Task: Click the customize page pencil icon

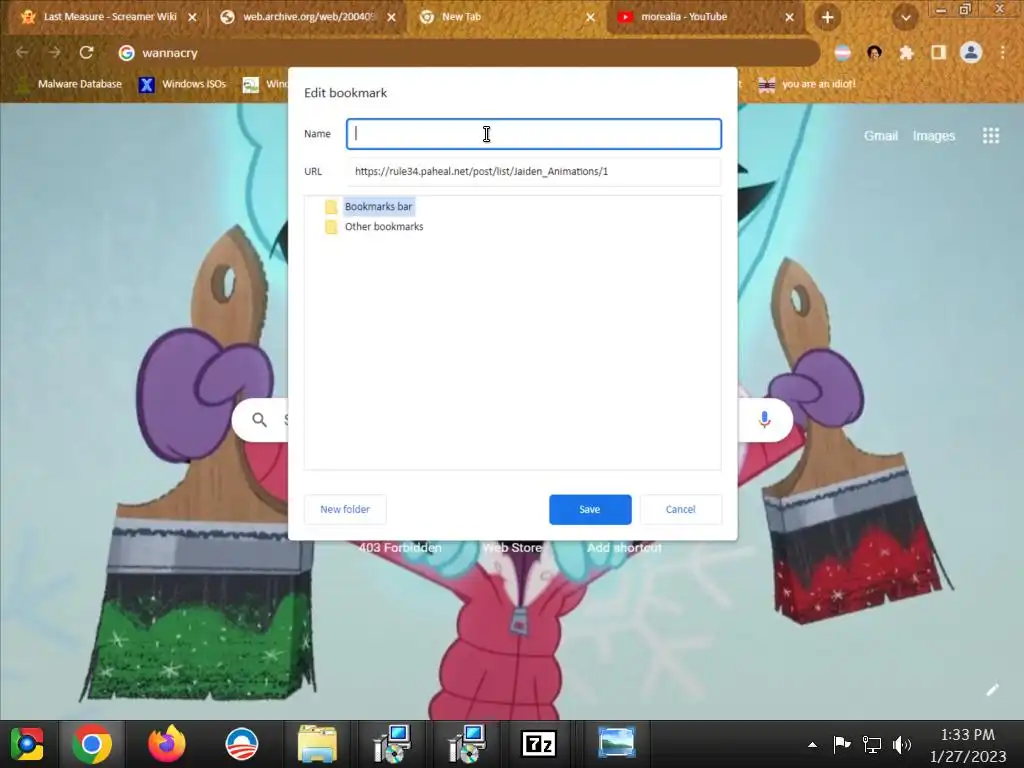Action: pos(993,690)
